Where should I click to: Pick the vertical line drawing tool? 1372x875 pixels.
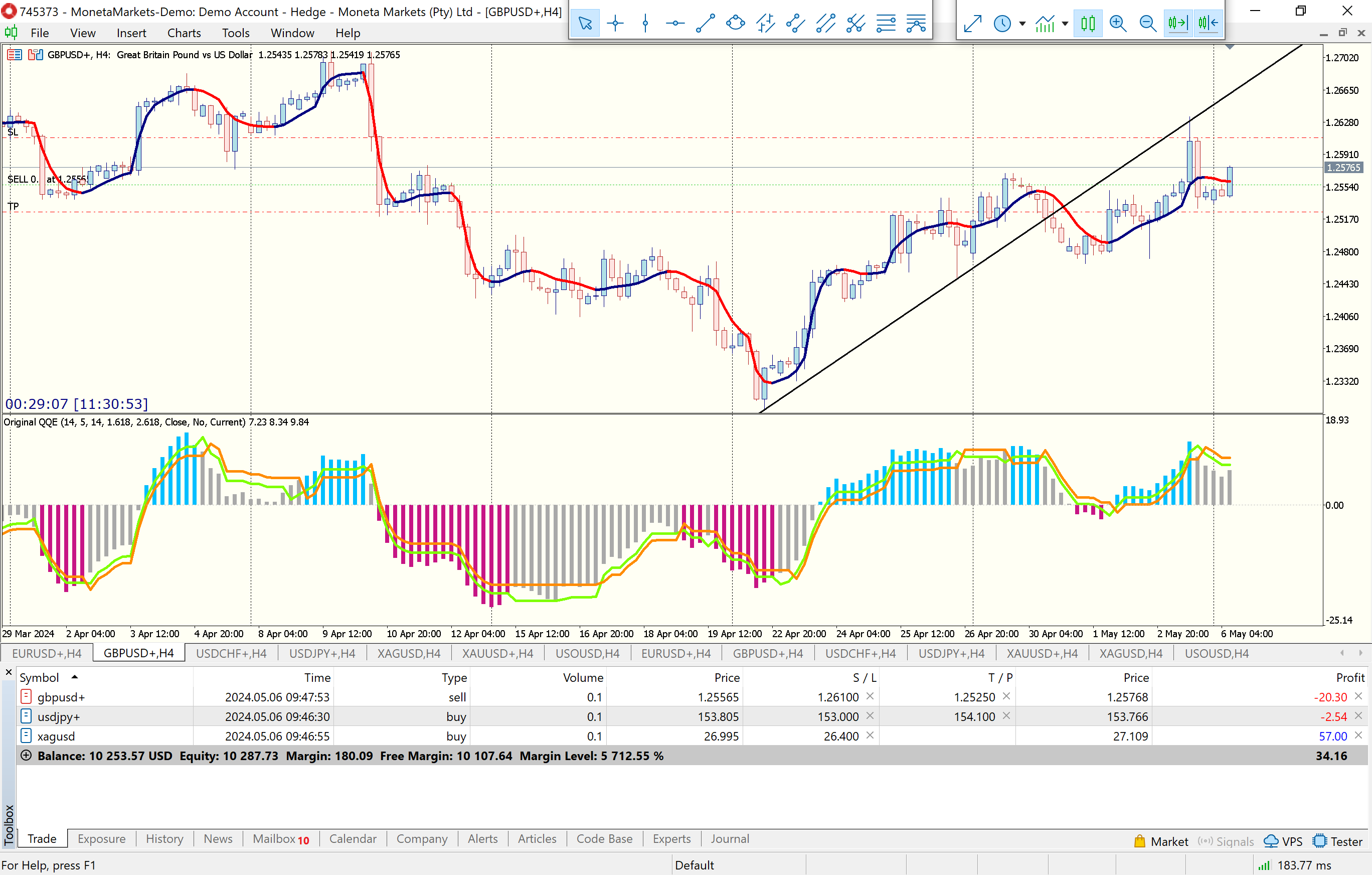[x=645, y=24]
